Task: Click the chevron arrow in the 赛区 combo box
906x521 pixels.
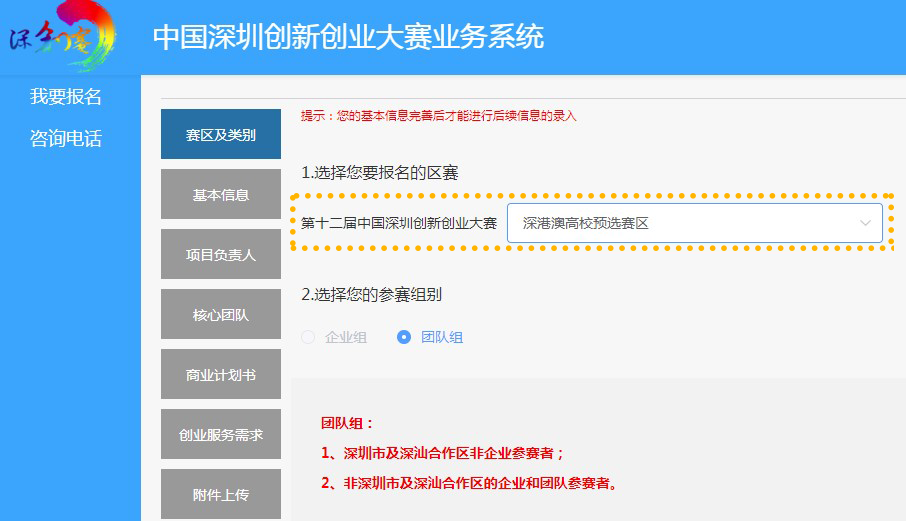Action: click(865, 223)
